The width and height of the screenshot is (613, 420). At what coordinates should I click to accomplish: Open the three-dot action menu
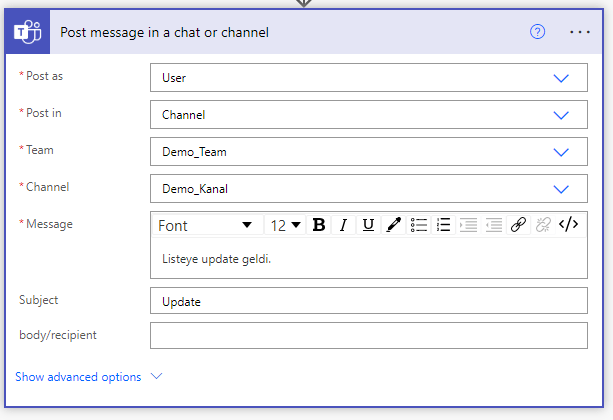[580, 32]
